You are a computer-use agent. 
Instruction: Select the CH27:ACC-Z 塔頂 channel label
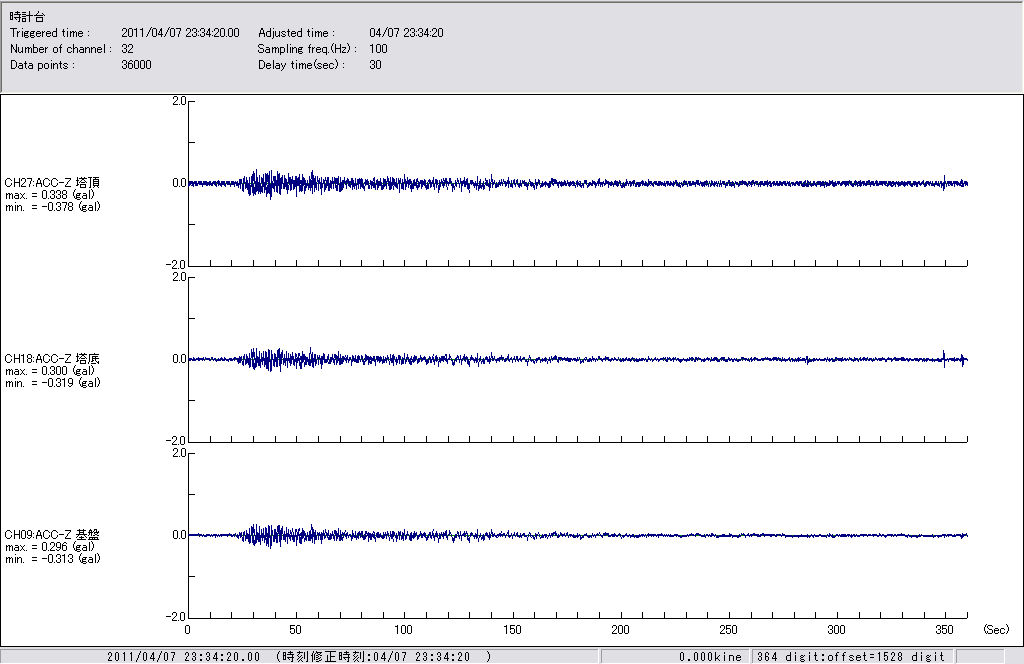click(52, 183)
